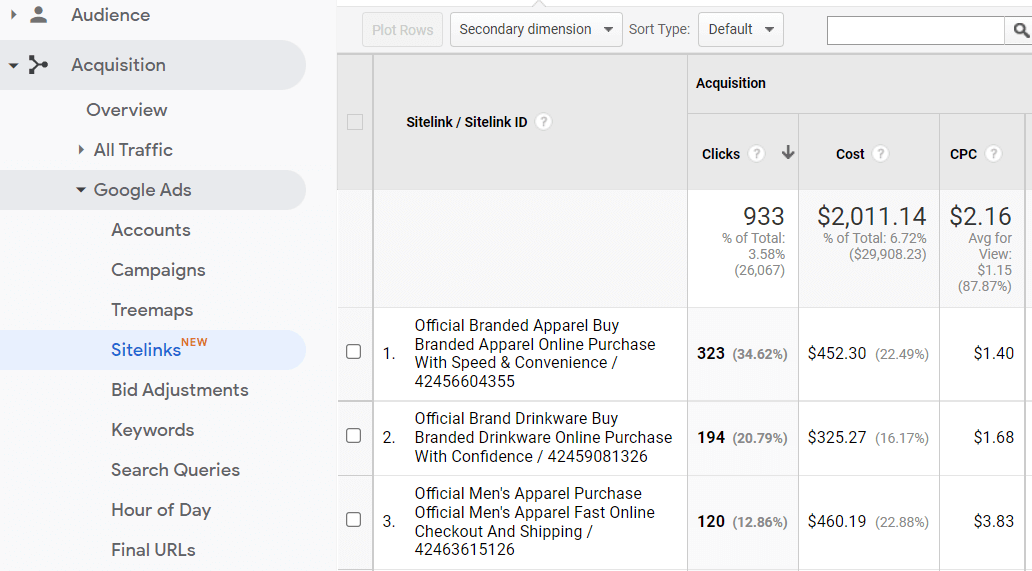The width and height of the screenshot is (1032, 571).
Task: Click help icon beside Sitelink ID header
Action: [543, 122]
